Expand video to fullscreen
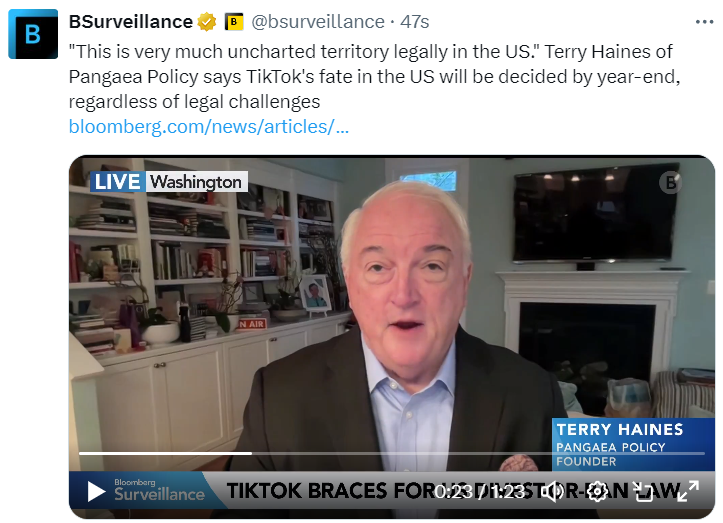Screen dimensions: 723x523 coord(688,491)
